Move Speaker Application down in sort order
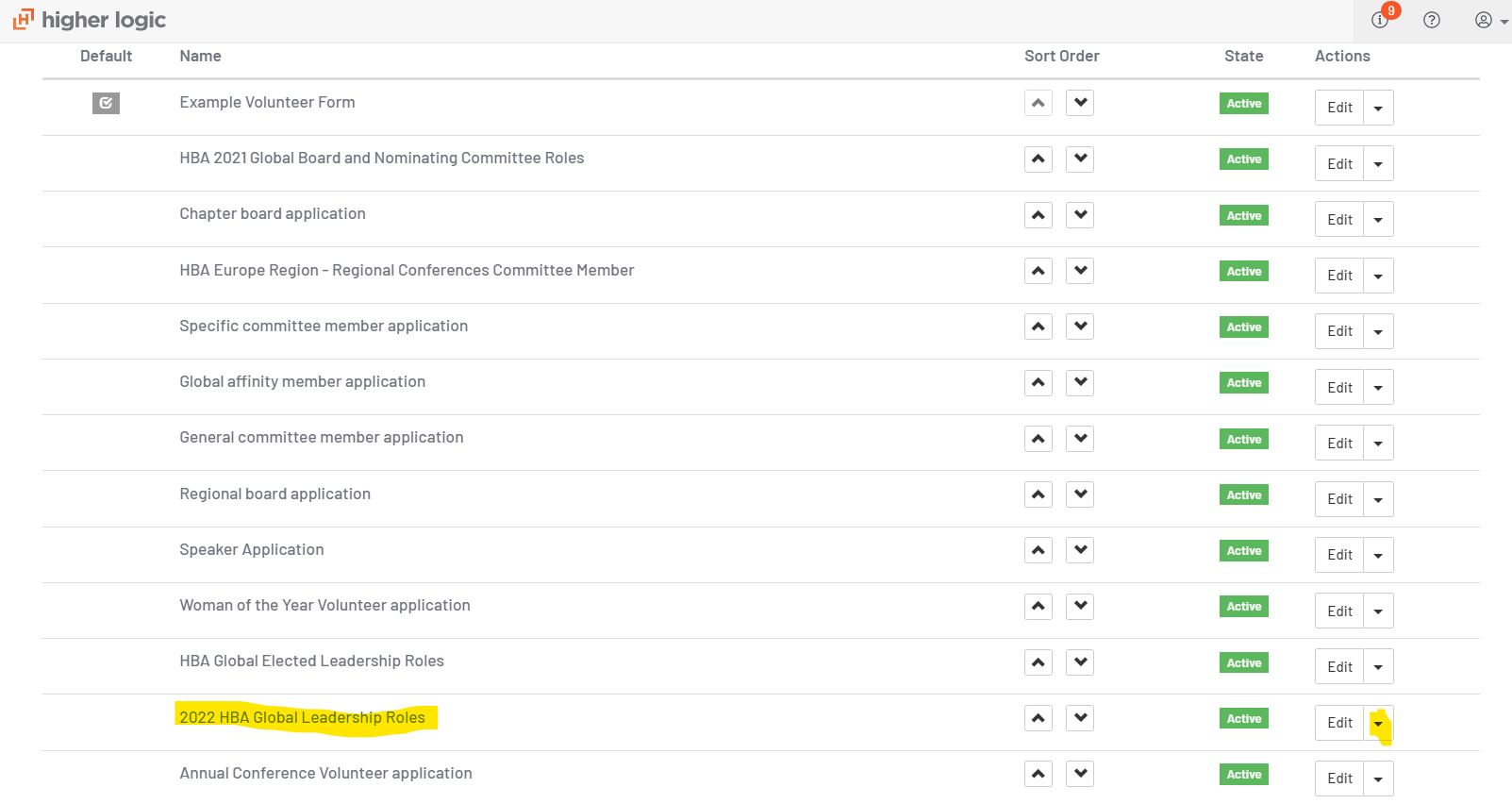This screenshot has width=1512, height=804. coord(1080,550)
